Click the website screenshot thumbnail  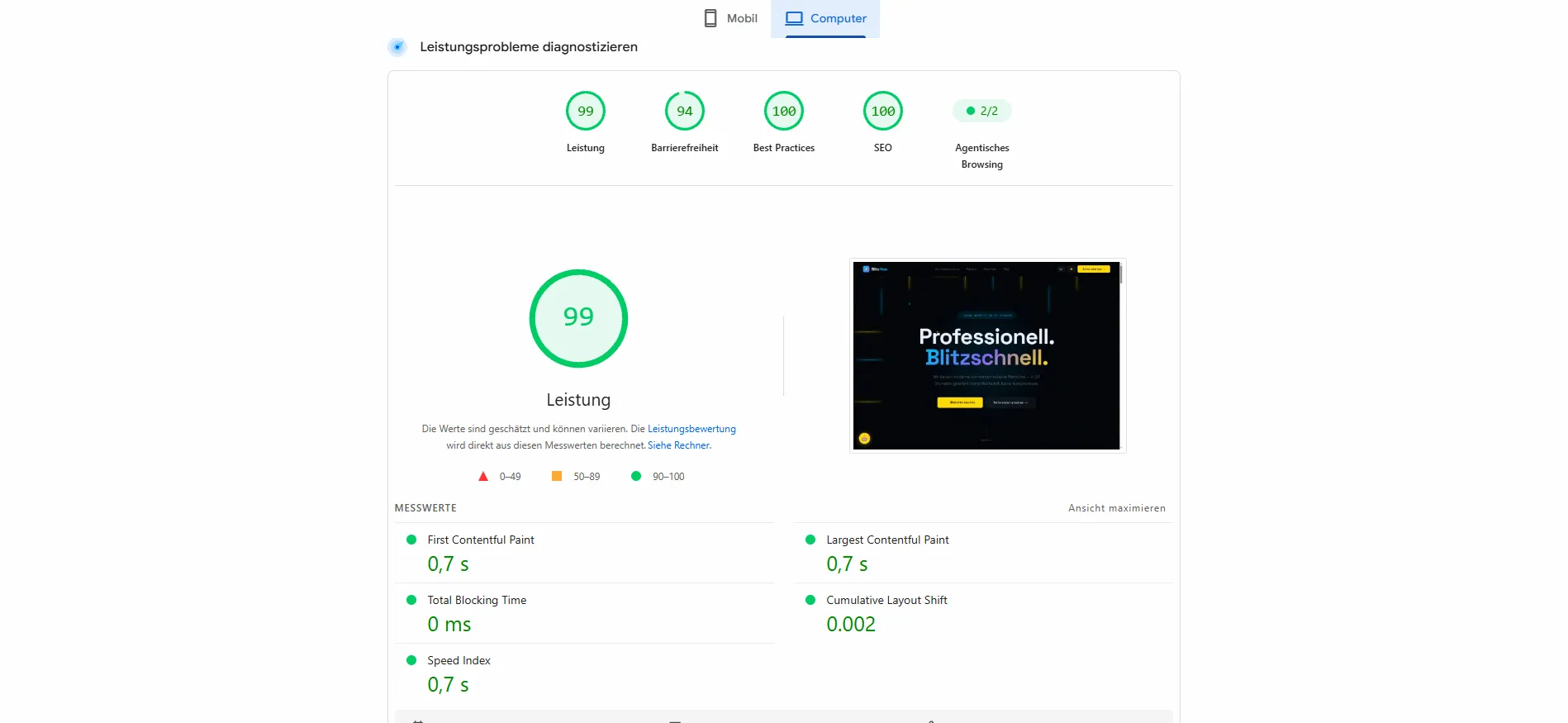coord(986,355)
